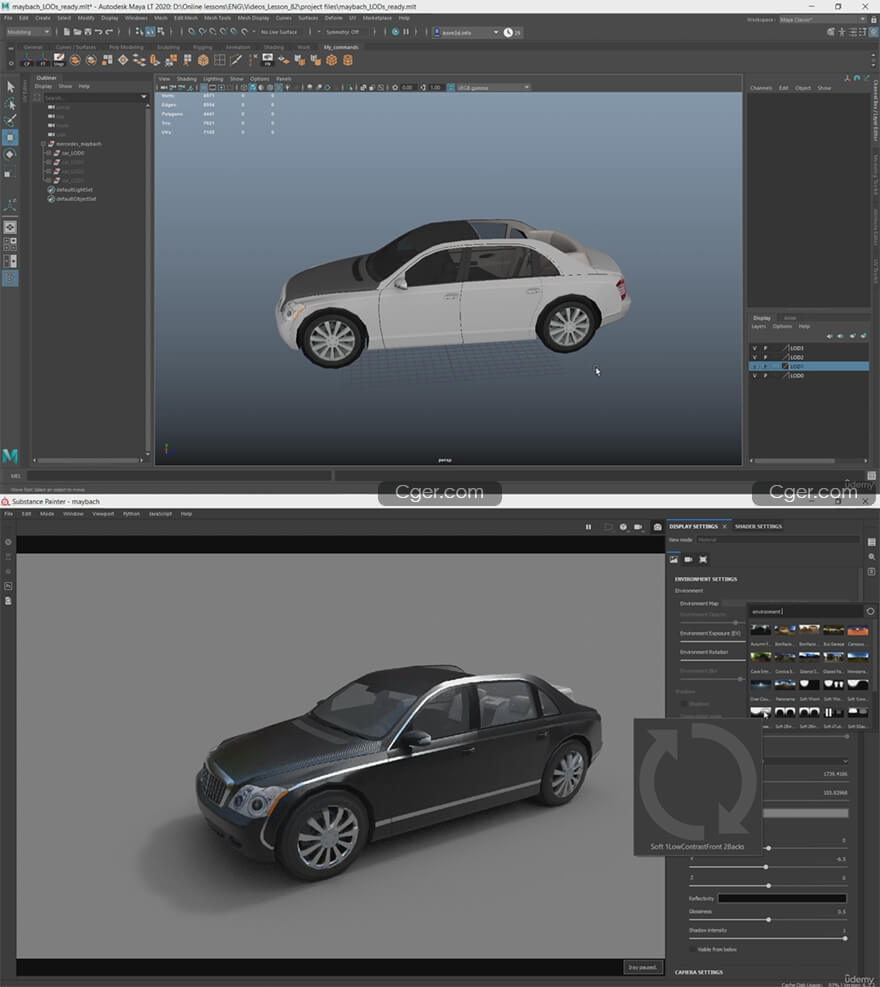Click the circle icon beside environment search field
The width and height of the screenshot is (880, 987).
coord(870,611)
